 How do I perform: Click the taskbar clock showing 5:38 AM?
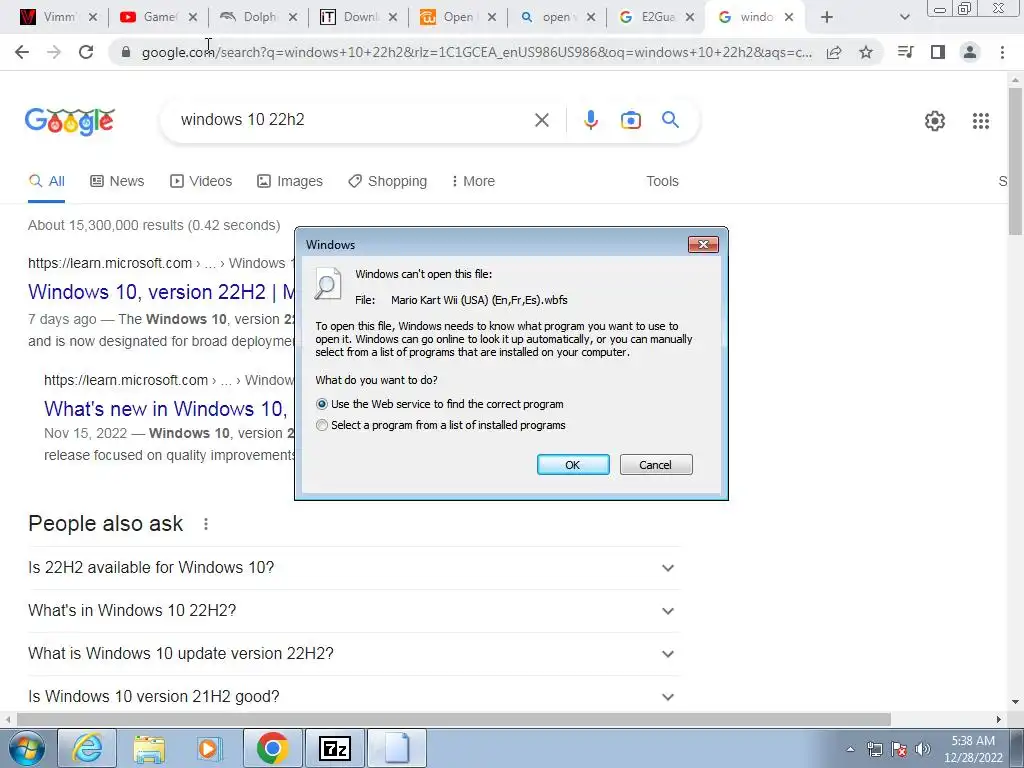[x=973, y=749]
